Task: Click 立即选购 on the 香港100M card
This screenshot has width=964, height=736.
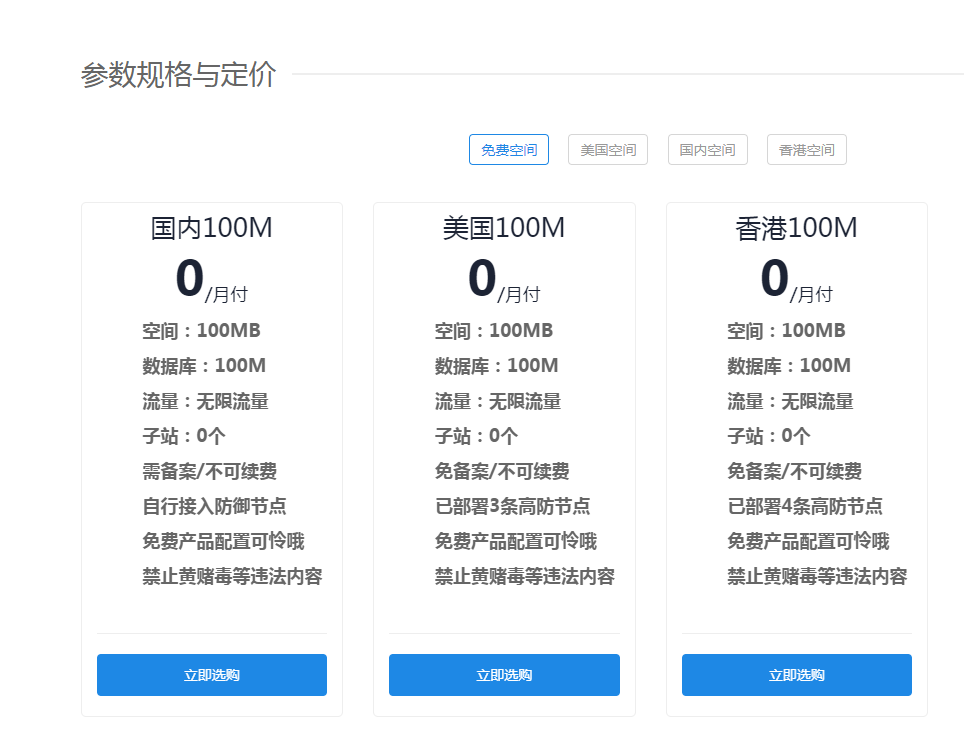Action: pos(796,675)
